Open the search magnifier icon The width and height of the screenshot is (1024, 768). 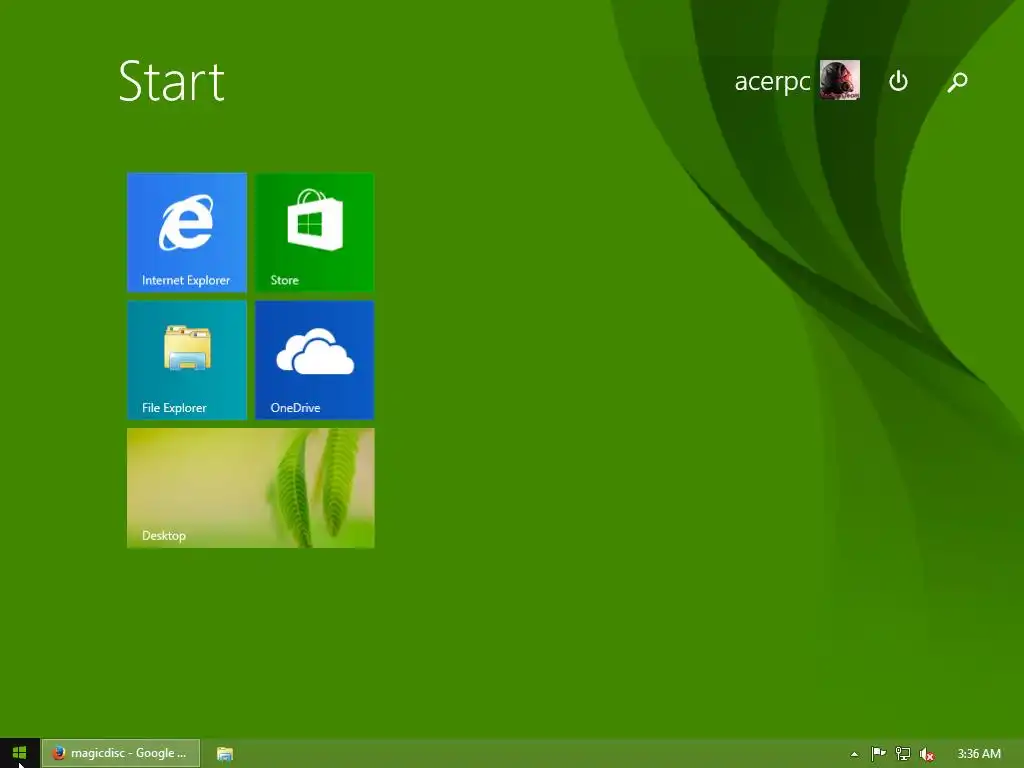coord(957,82)
